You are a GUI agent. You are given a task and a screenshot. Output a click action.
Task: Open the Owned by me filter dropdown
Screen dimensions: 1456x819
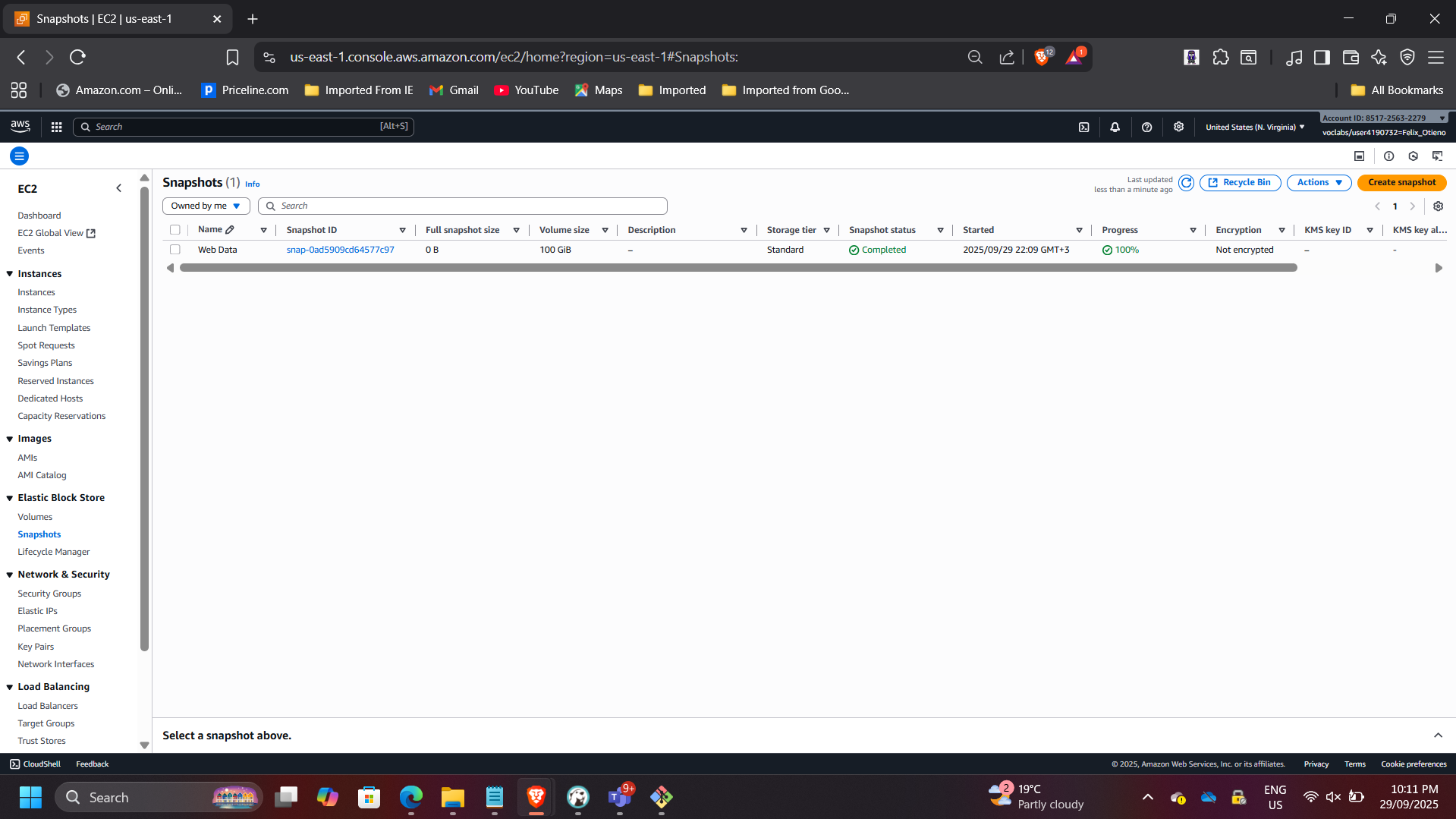pyautogui.click(x=206, y=206)
